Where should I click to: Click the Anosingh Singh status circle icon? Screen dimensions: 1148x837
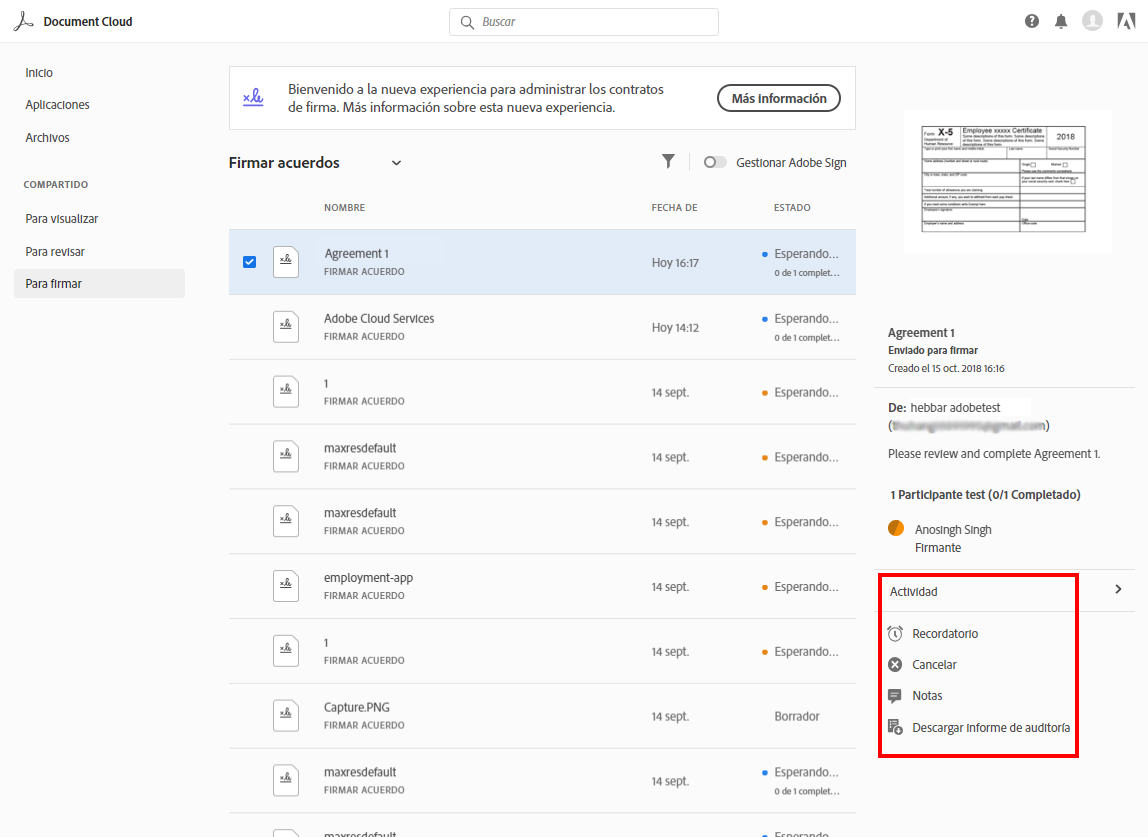click(895, 528)
